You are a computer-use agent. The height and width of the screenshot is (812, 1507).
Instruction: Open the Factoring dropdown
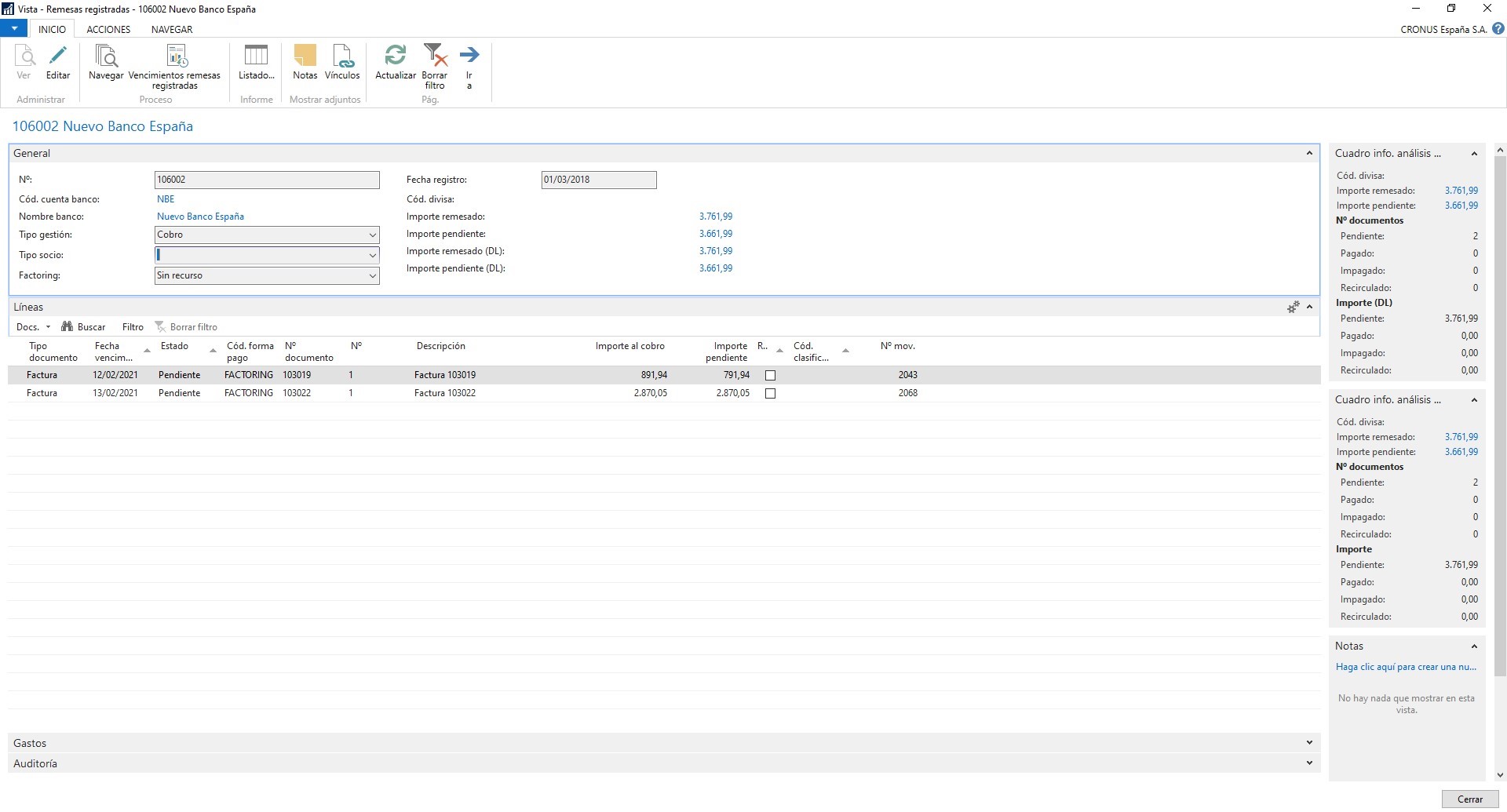372,276
